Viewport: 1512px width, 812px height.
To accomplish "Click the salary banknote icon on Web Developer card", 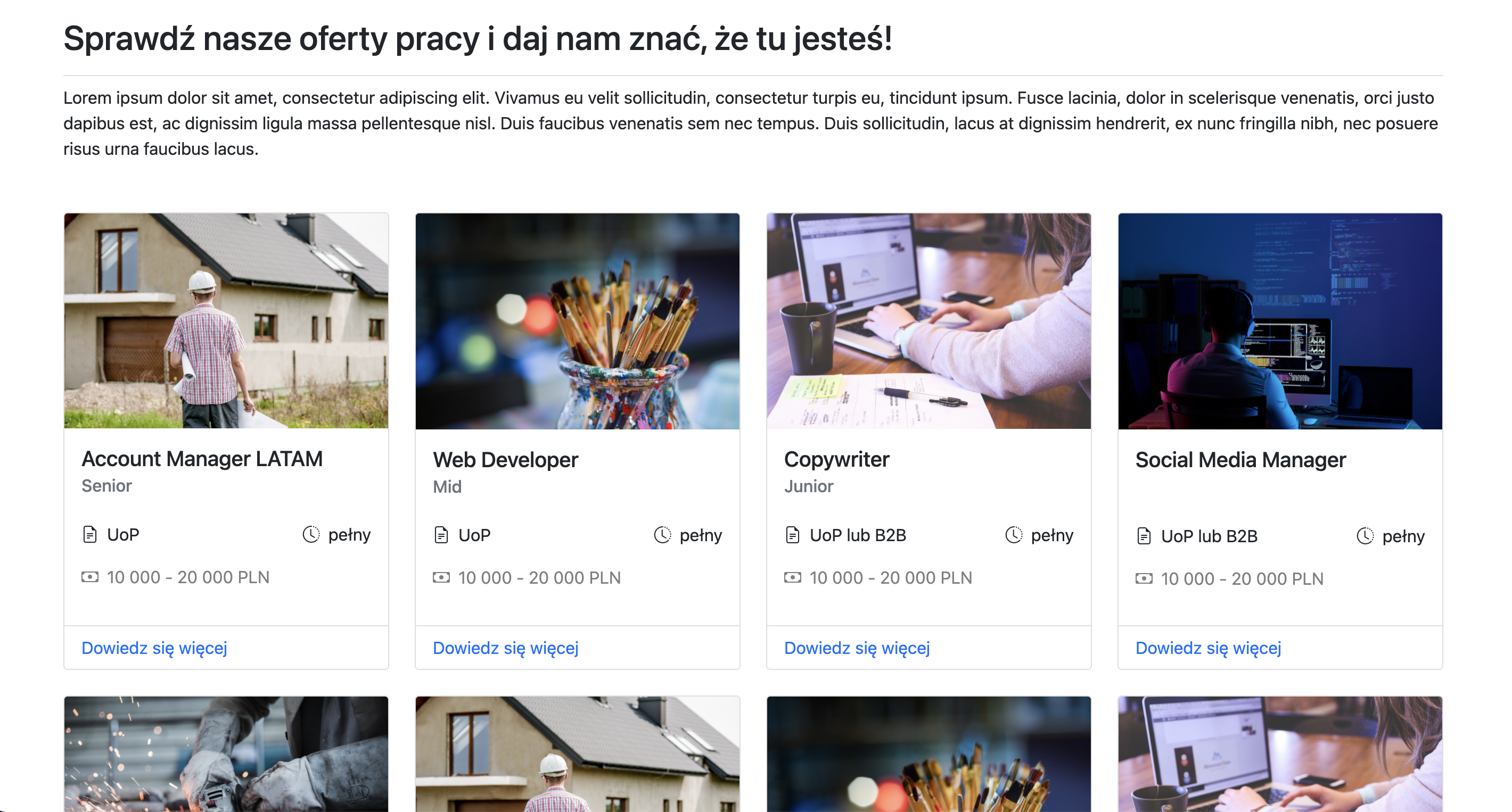I will [441, 577].
